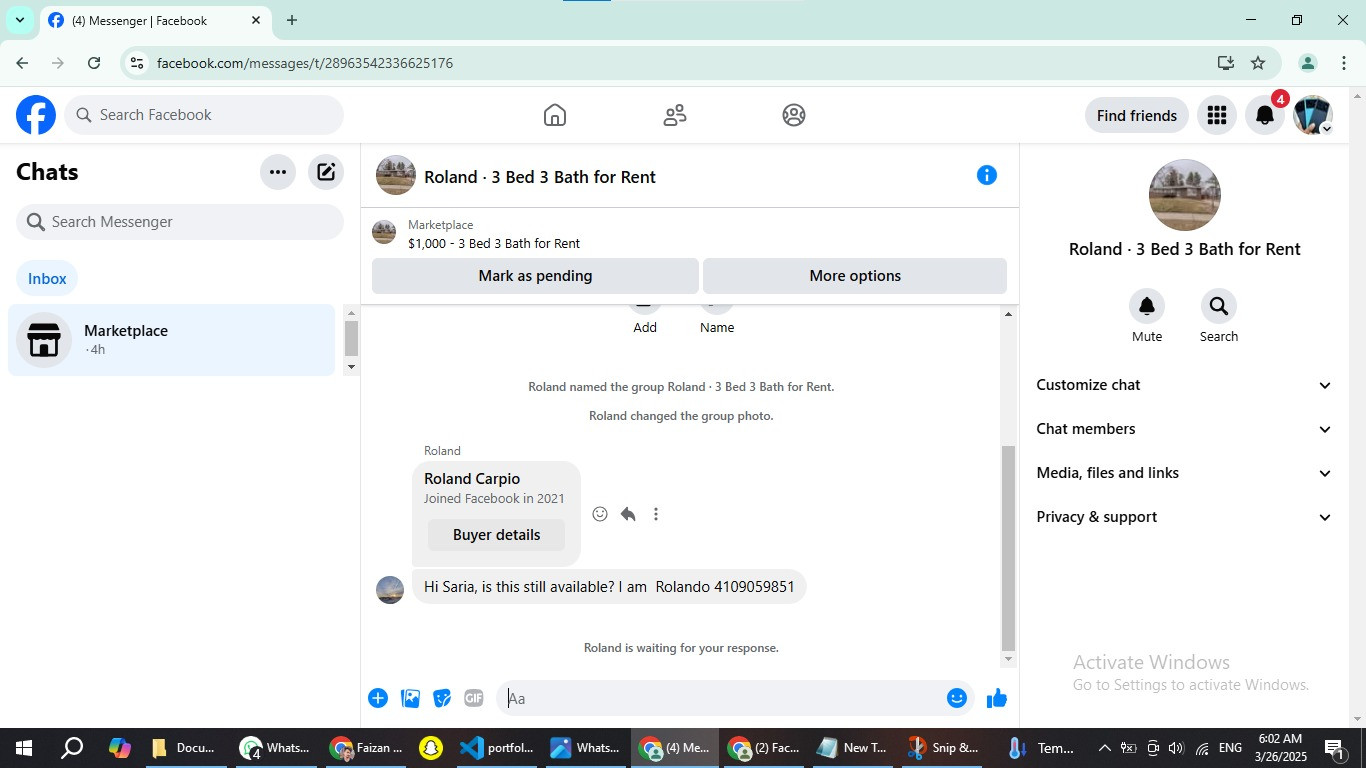
Task: Open Facebook home via the logo
Action: pyautogui.click(x=36, y=115)
